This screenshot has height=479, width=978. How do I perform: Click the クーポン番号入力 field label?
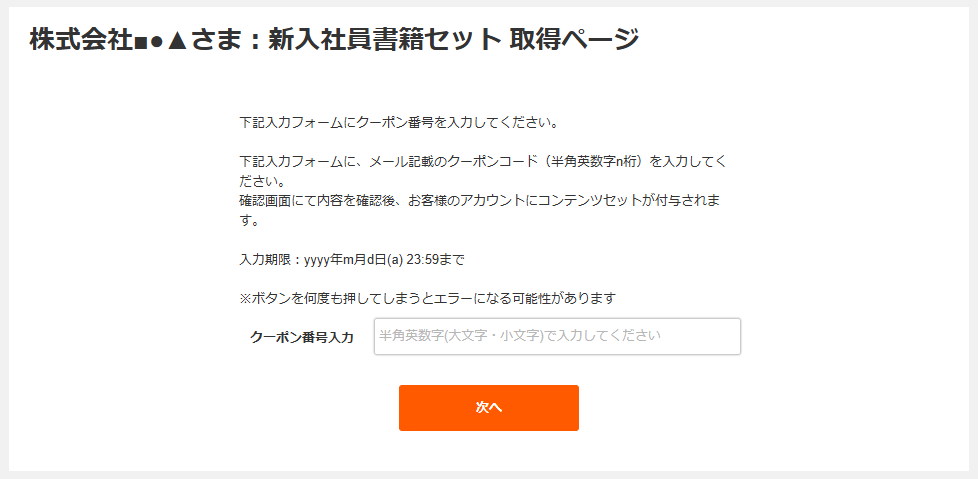[301, 337]
